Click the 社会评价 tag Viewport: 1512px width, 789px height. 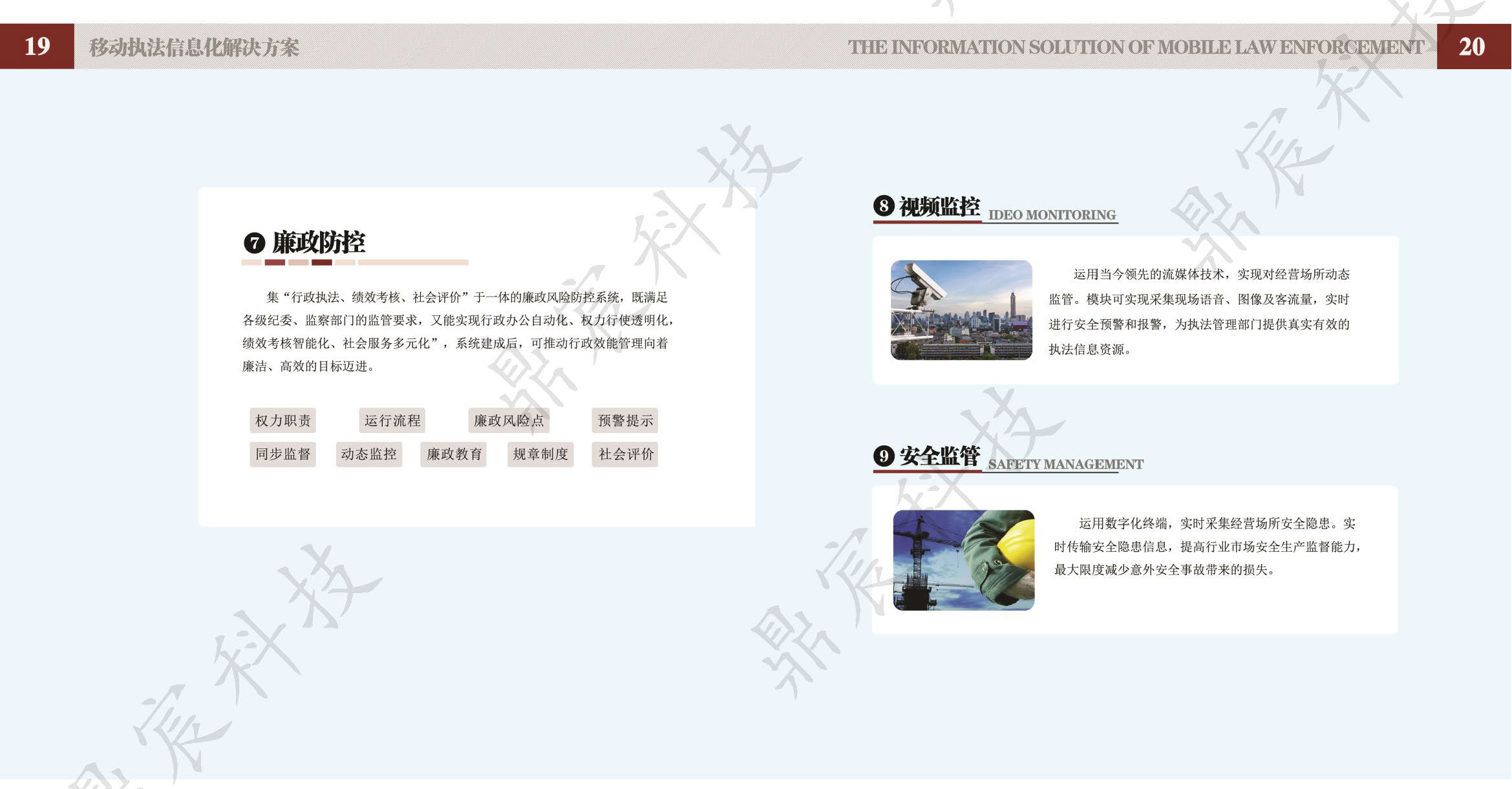point(625,454)
